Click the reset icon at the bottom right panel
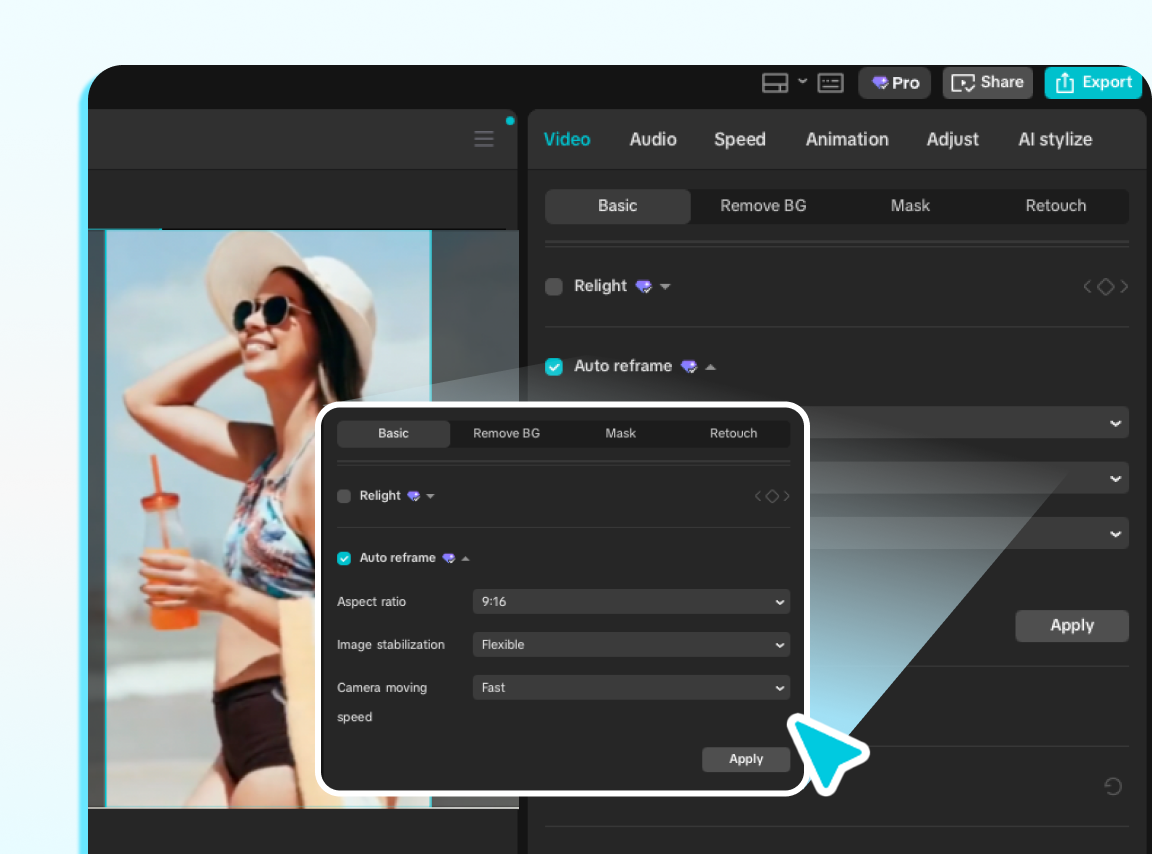The height and width of the screenshot is (854, 1152). [x=1113, y=786]
